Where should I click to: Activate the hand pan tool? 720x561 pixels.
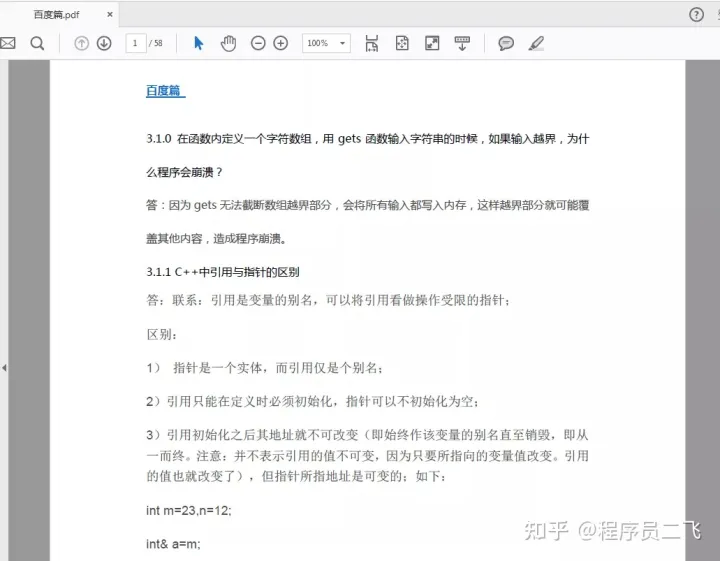[x=228, y=43]
